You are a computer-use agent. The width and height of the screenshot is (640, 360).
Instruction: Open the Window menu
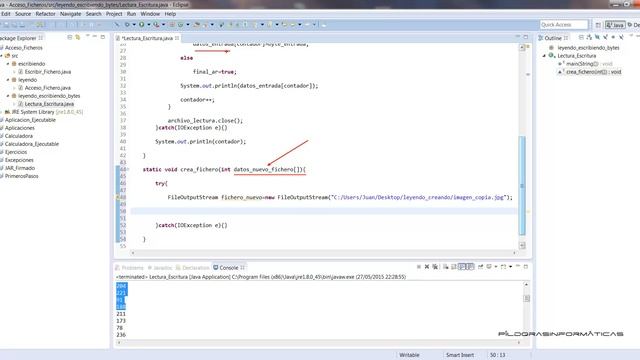pos(150,13)
